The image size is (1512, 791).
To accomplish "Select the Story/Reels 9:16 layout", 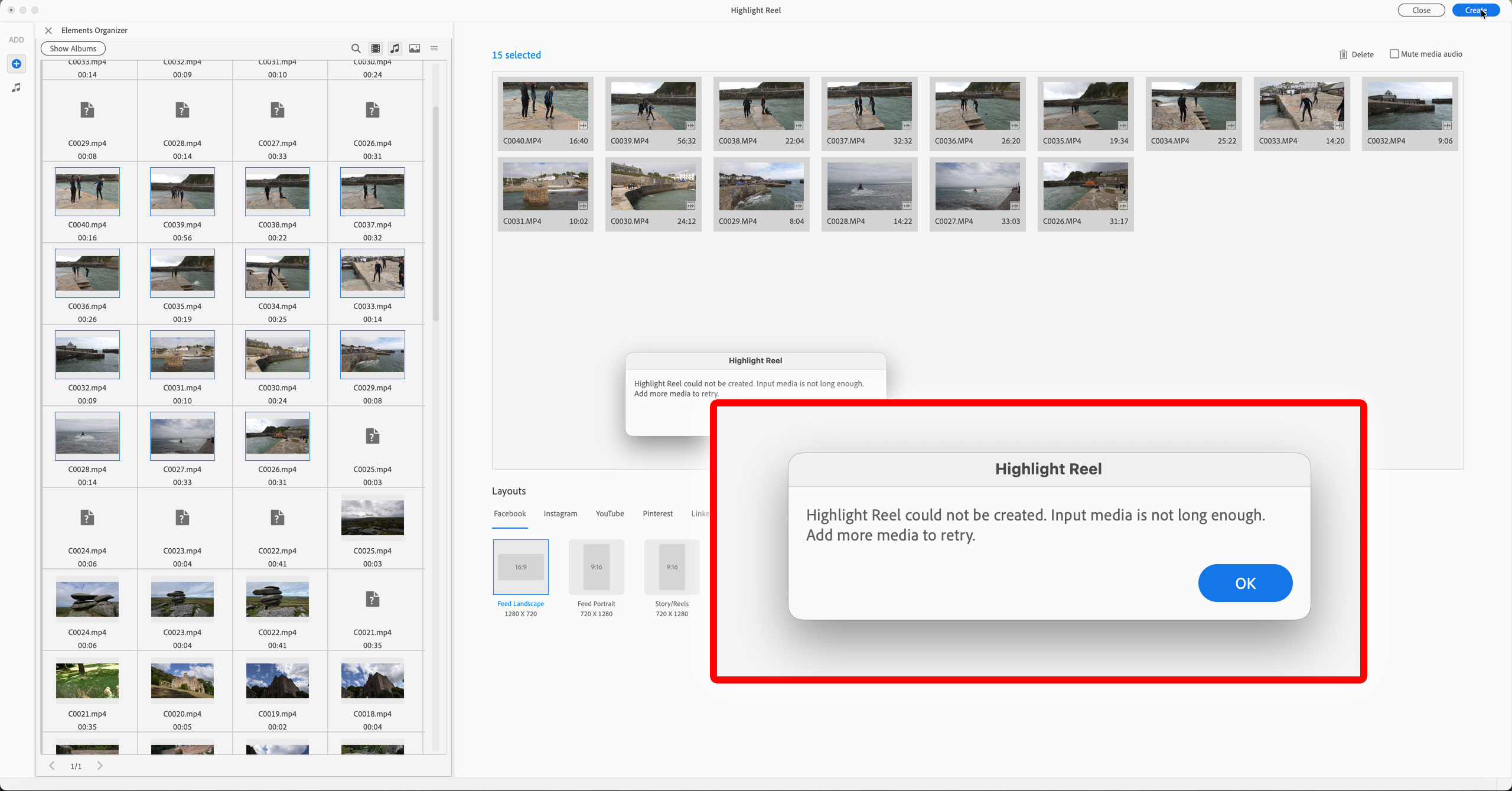I will 672,567.
